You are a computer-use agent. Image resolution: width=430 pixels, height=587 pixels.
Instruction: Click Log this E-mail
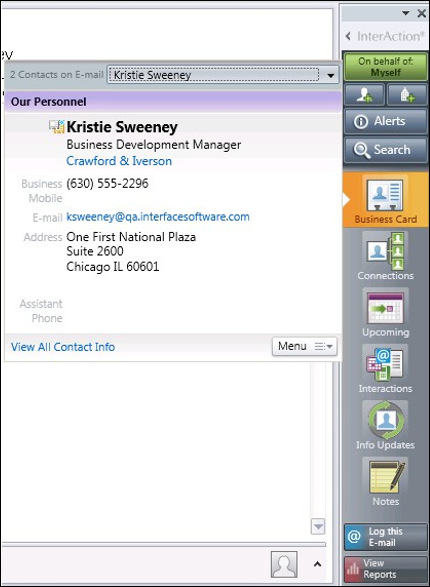pos(385,537)
